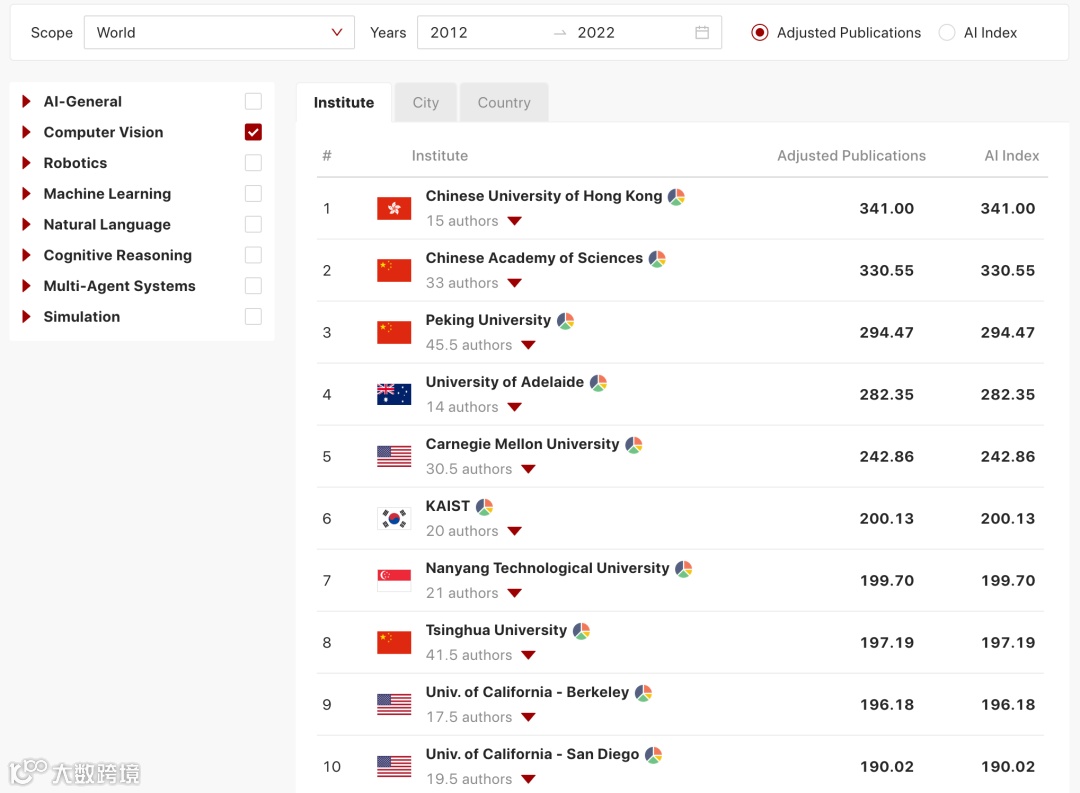The image size is (1080, 793).
Task: Click China flag beside Peking University
Action: click(x=394, y=332)
